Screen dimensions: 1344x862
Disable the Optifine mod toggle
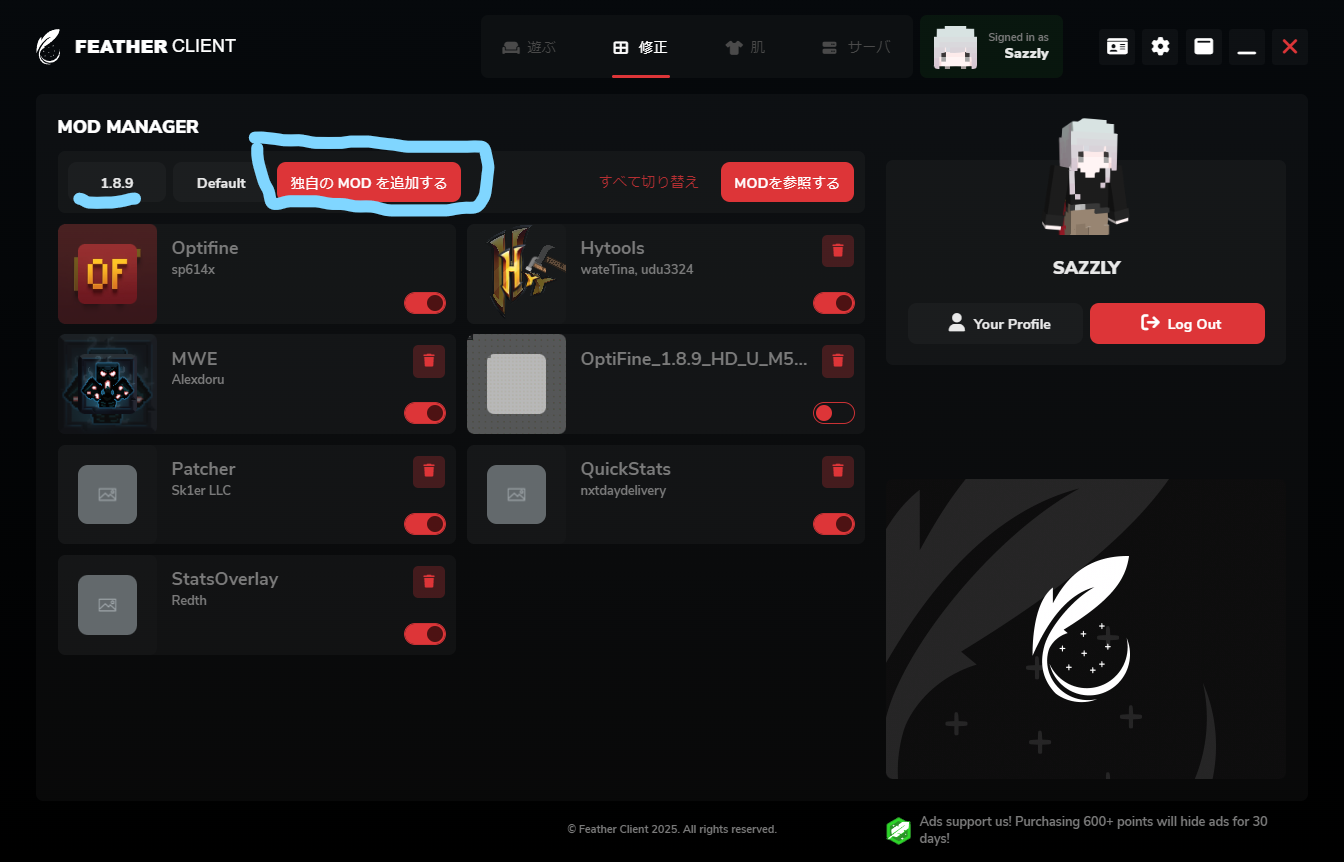click(x=425, y=303)
